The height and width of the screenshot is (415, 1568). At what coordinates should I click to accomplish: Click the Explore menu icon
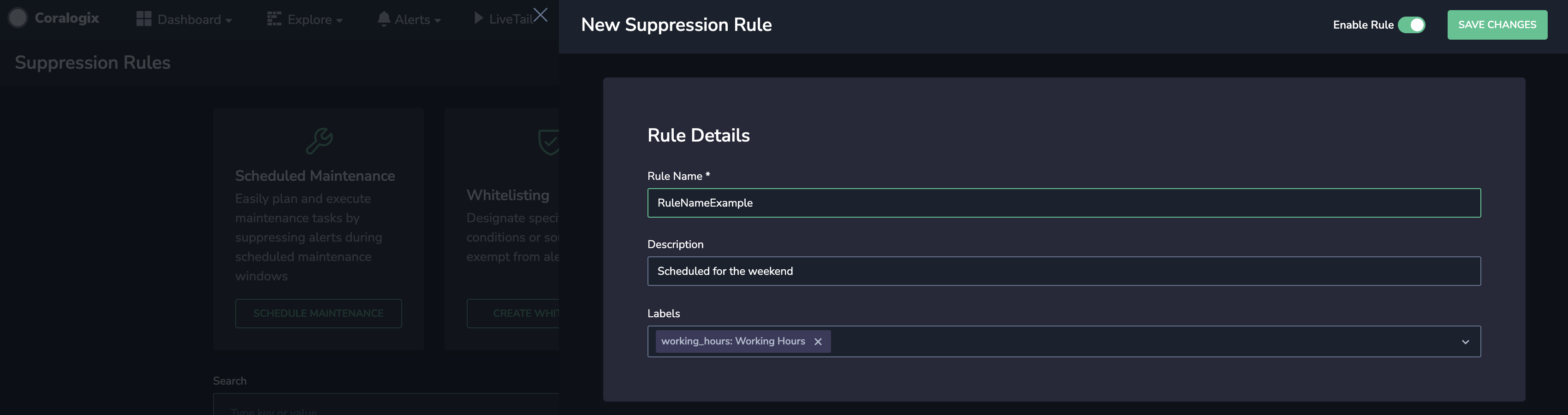pos(274,19)
